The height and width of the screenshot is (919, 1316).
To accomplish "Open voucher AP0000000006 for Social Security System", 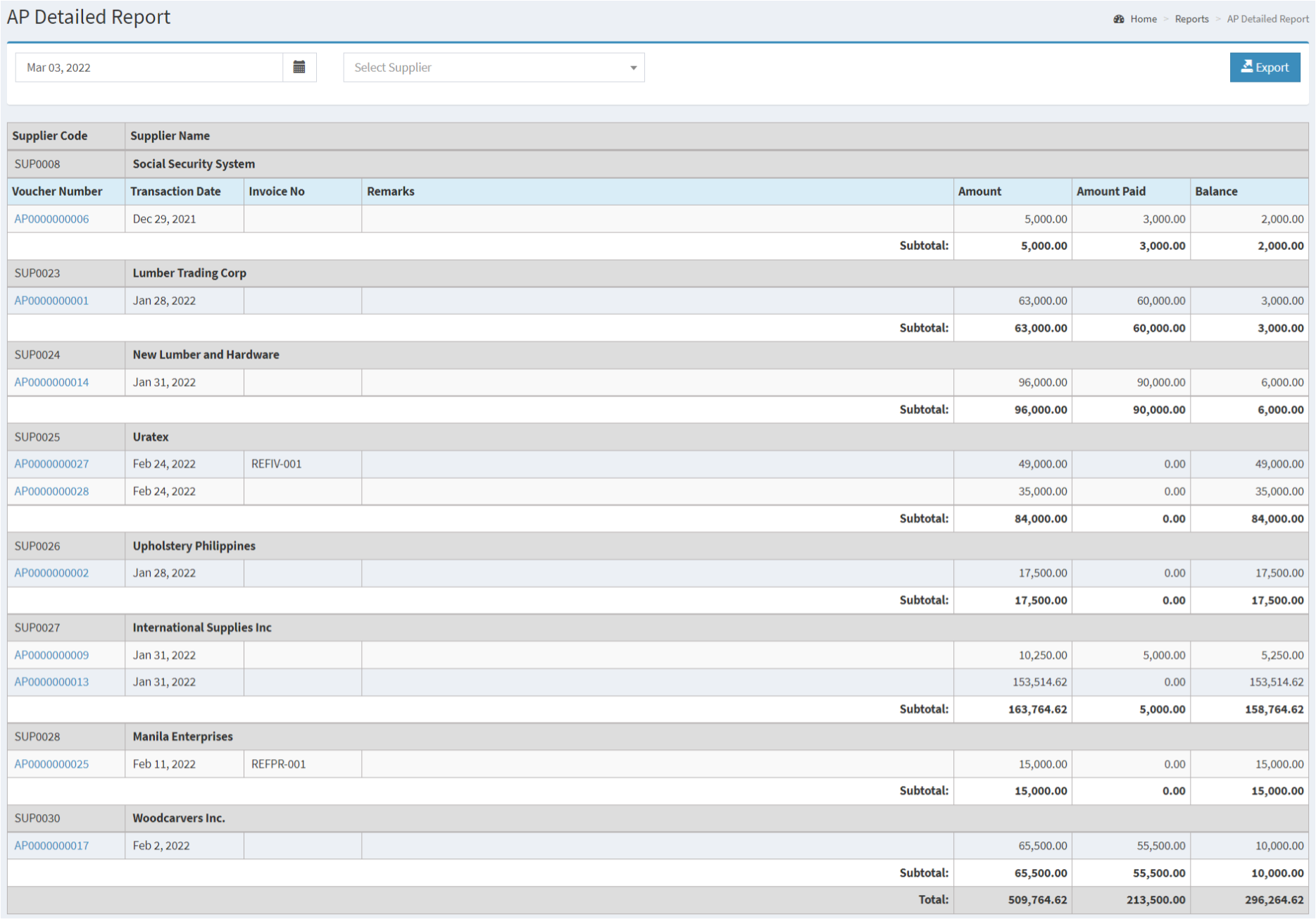I will (51, 219).
